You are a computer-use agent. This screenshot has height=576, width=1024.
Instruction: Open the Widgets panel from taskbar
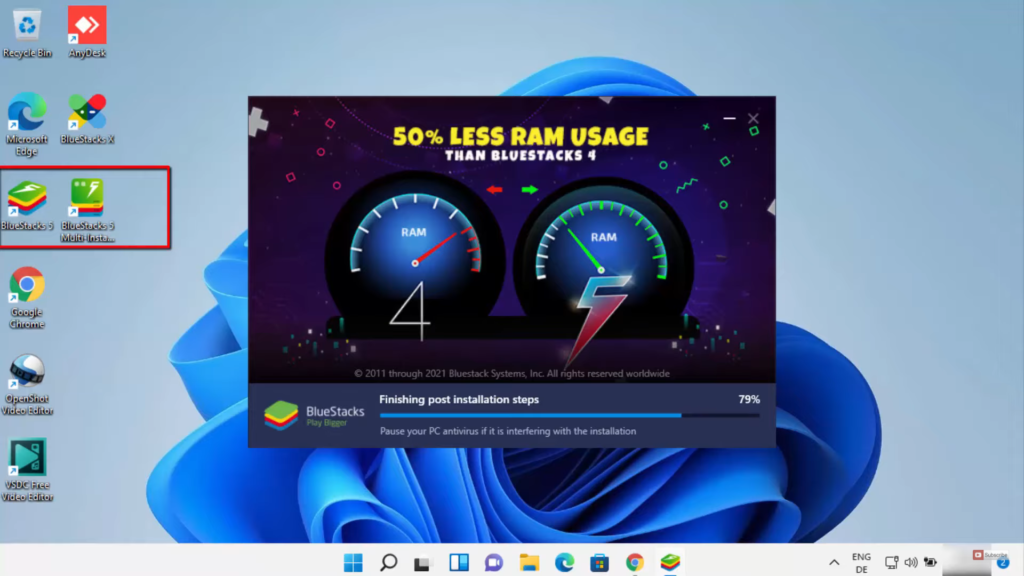point(459,562)
